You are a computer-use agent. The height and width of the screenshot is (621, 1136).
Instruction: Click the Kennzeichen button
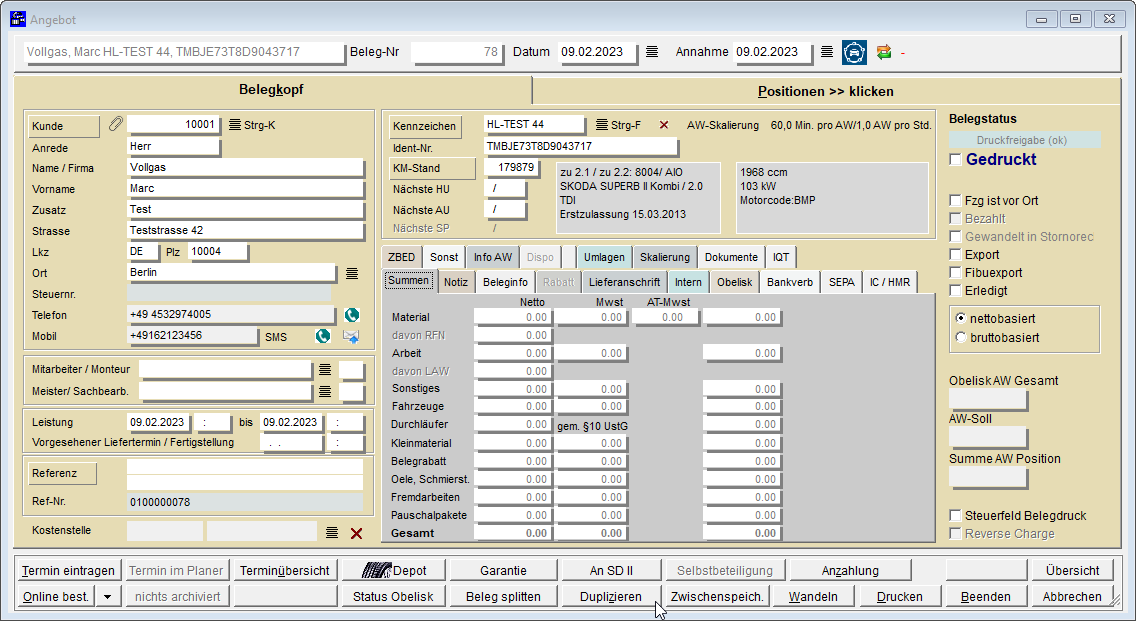[425, 126]
